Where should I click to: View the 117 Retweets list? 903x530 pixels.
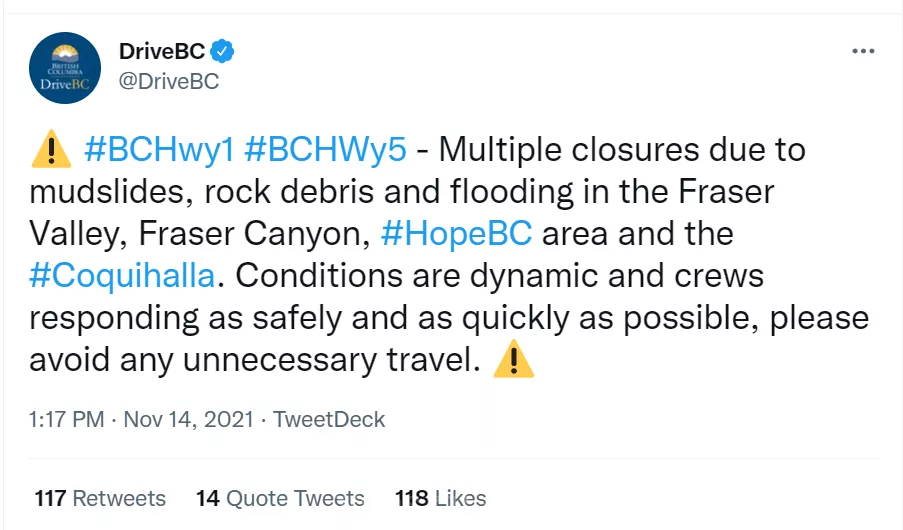100,497
